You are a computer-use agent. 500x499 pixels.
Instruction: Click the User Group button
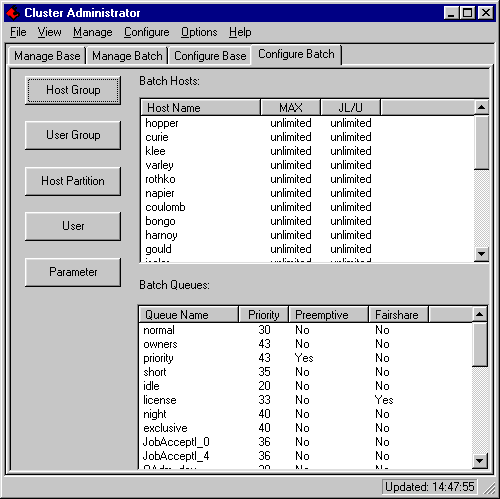pos(73,135)
